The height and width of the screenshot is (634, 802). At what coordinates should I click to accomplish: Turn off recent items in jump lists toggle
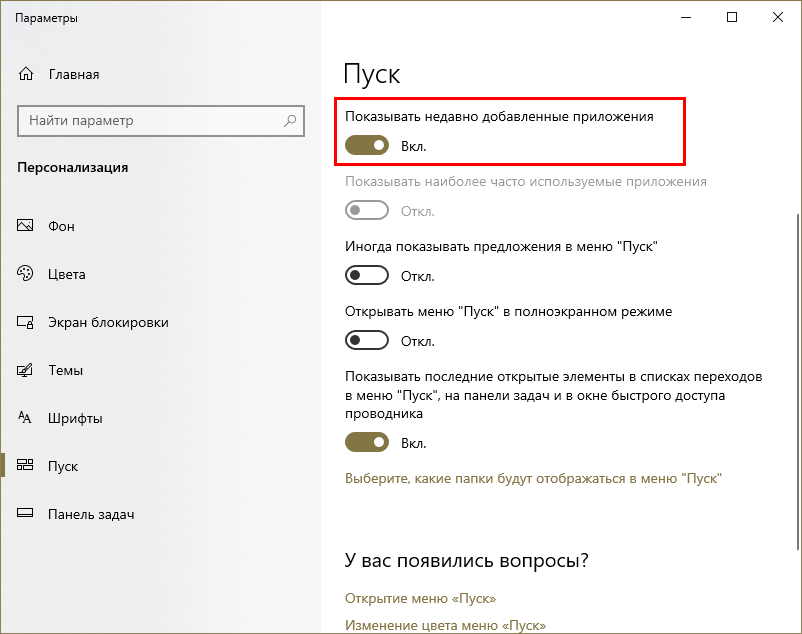coord(366,442)
